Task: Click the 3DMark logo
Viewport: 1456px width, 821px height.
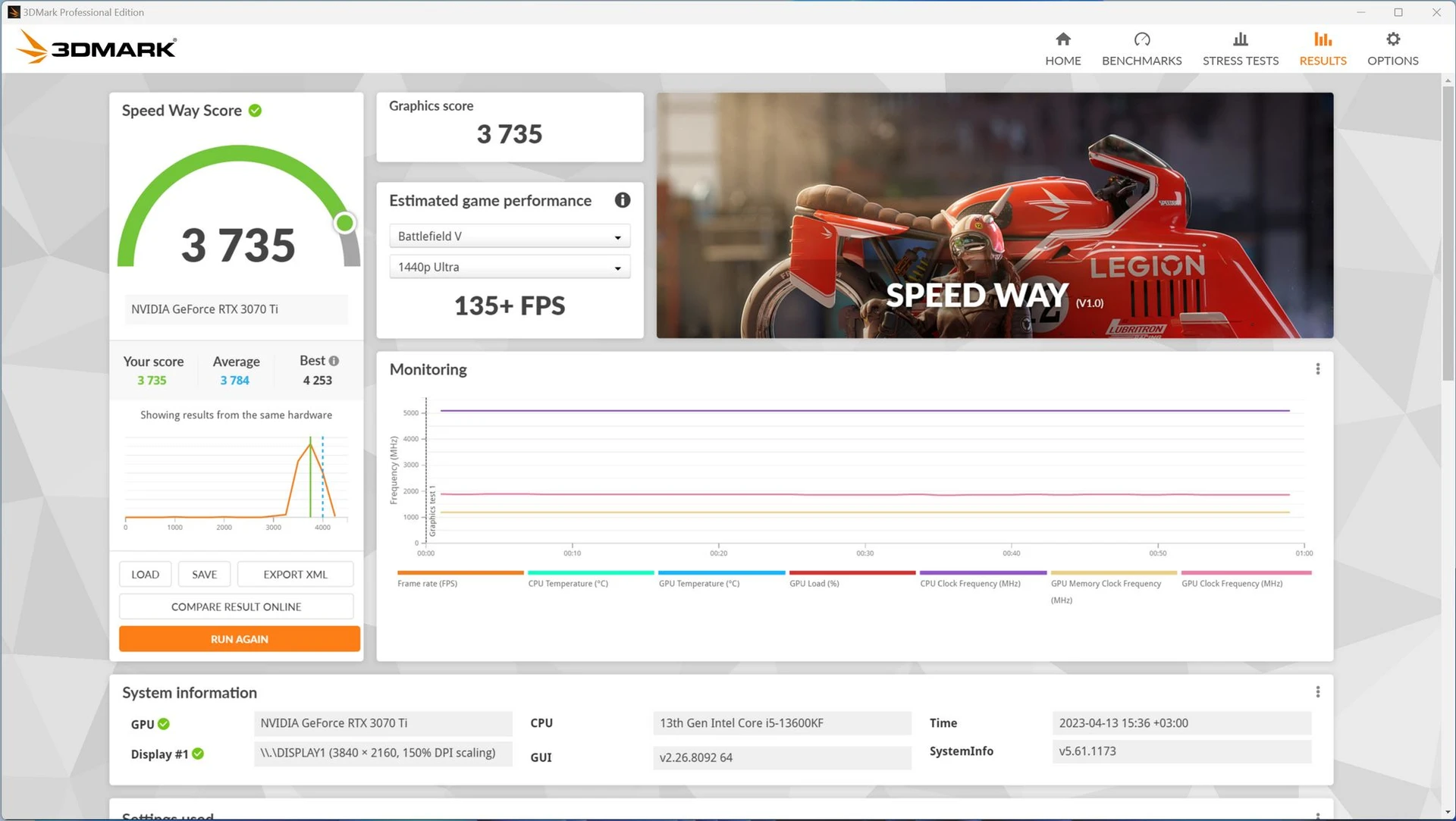Action: coord(96,47)
